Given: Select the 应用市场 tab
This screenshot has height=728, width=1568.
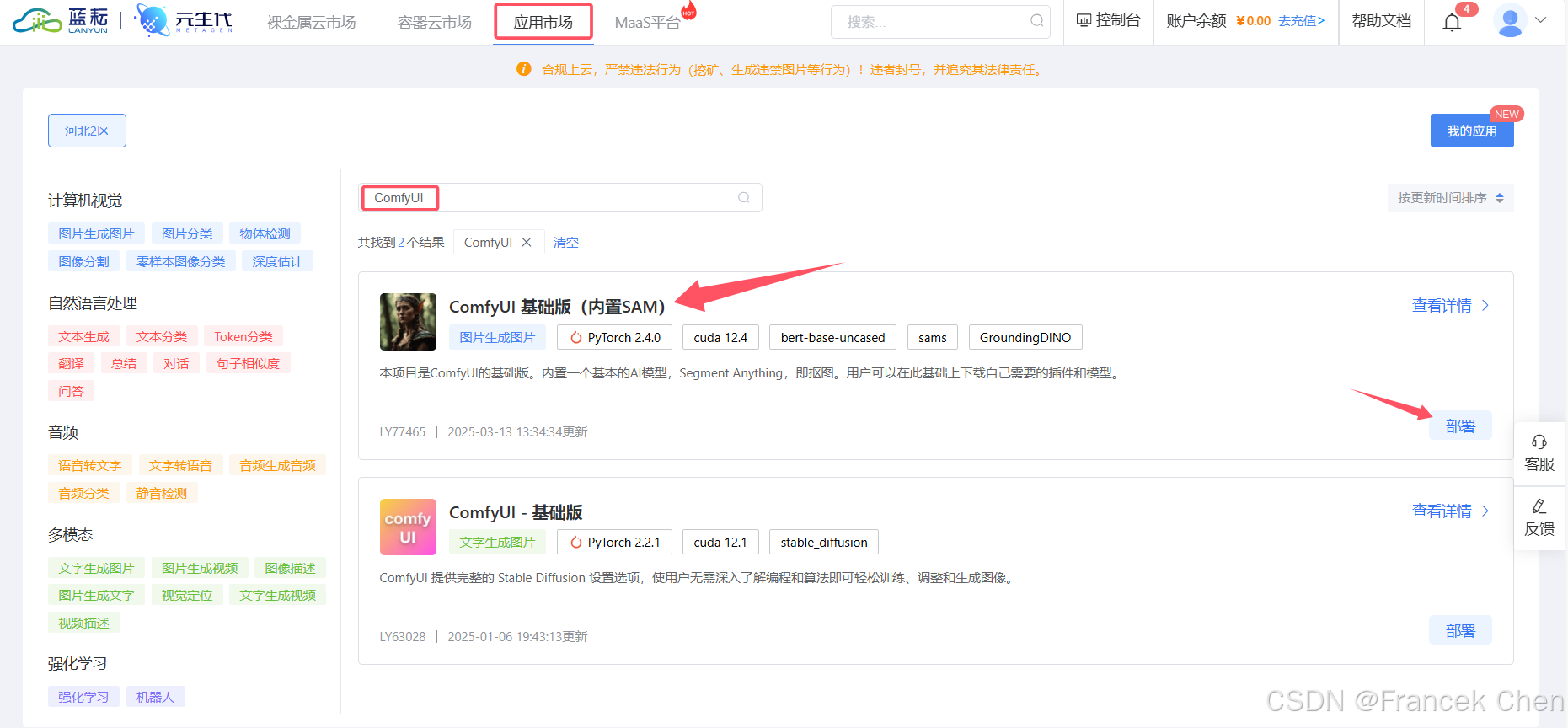Looking at the screenshot, I should point(543,23).
